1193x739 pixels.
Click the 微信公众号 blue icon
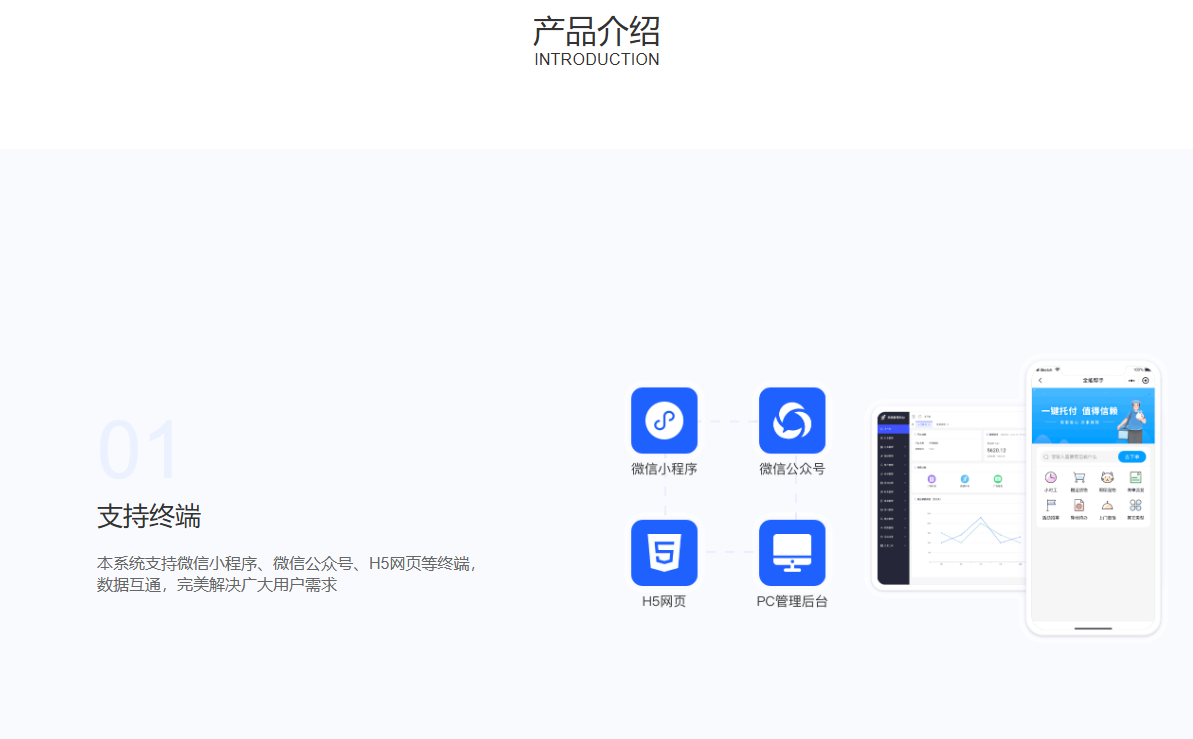[x=792, y=420]
